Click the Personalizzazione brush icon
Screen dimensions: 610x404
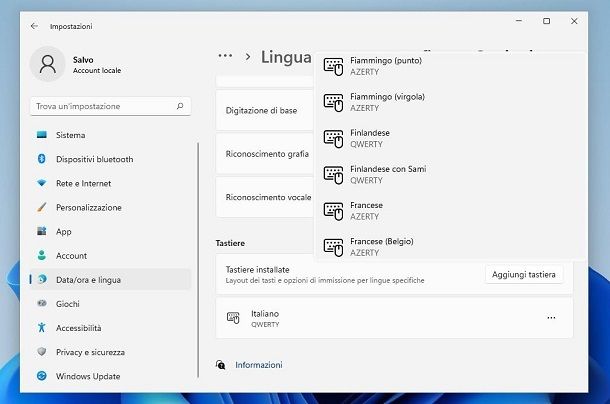[x=42, y=207]
